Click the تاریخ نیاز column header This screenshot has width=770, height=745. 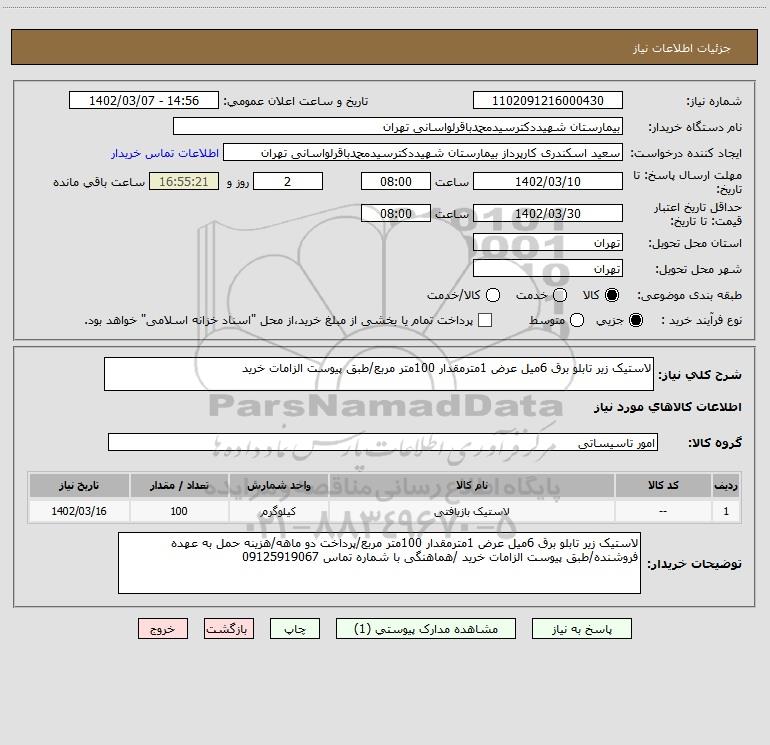tap(79, 485)
